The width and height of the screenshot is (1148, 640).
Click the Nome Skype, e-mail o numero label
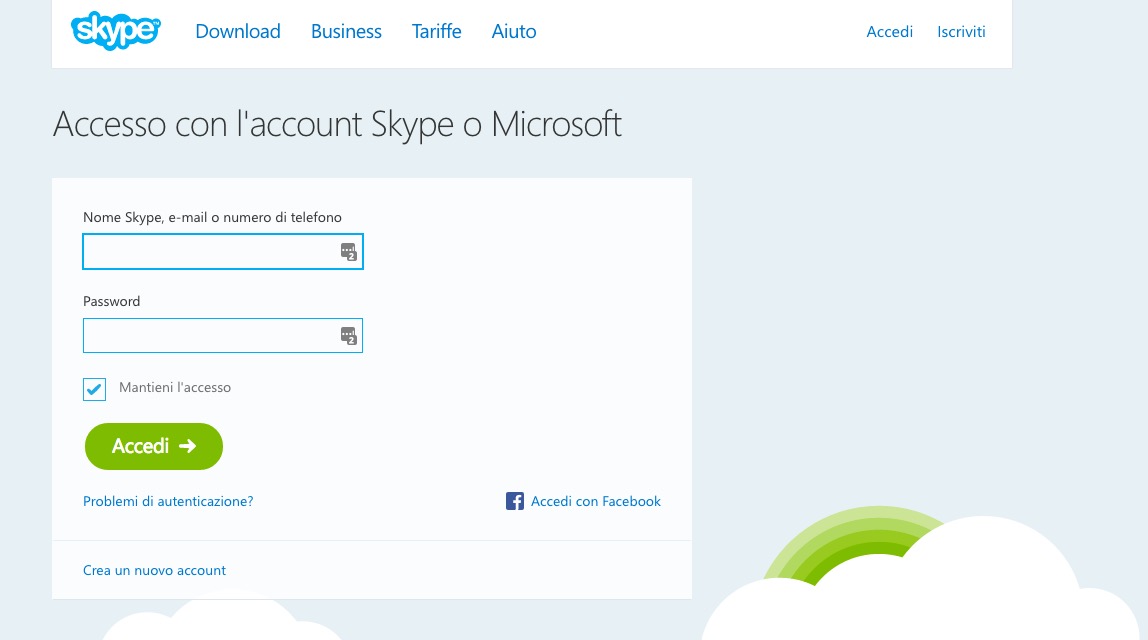click(x=212, y=217)
